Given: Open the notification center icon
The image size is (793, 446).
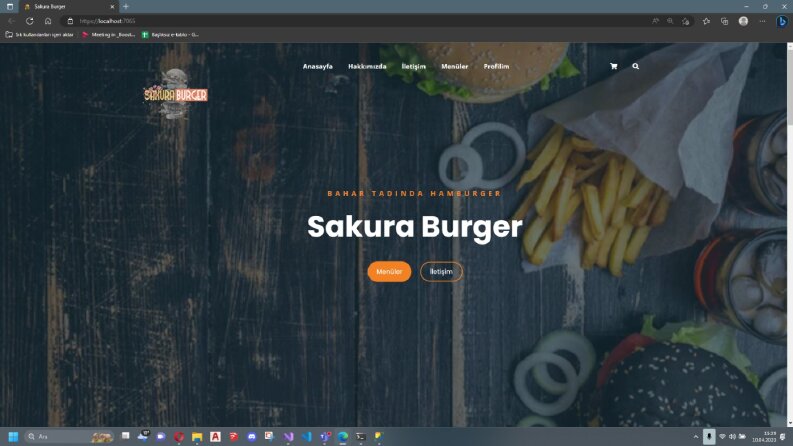Looking at the screenshot, I should (783, 437).
